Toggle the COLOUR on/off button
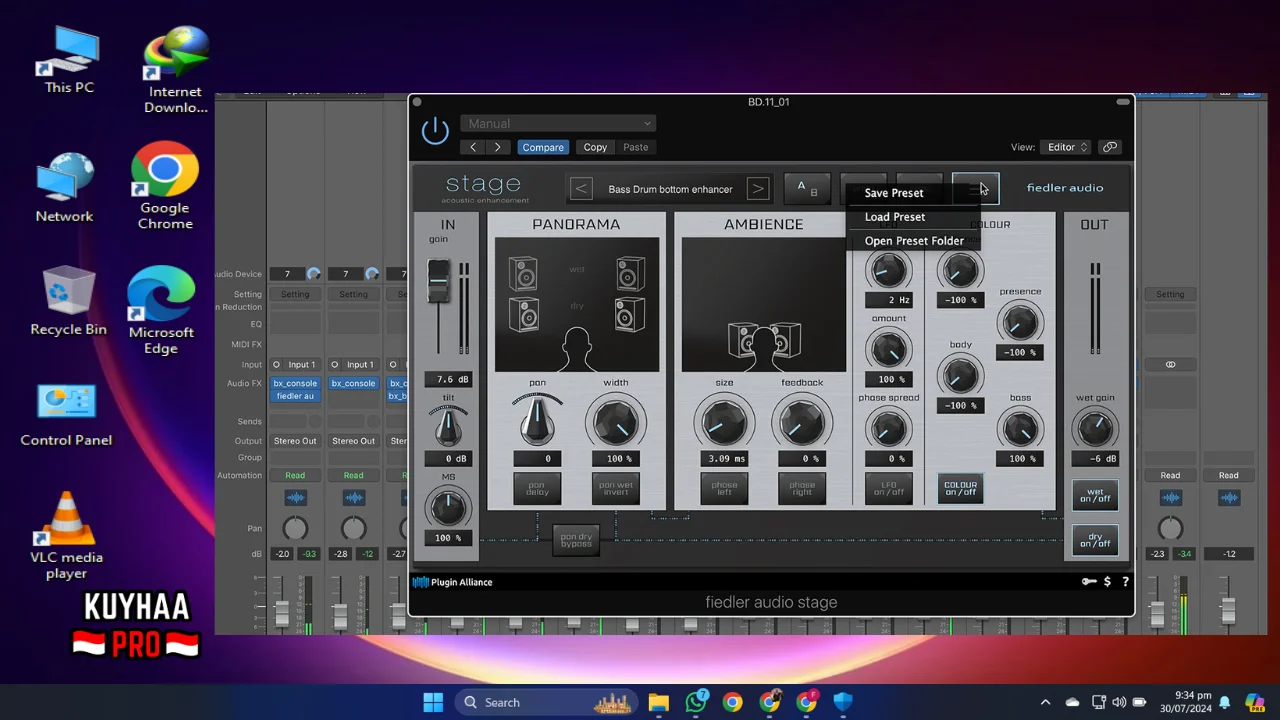The height and width of the screenshot is (720, 1280). tap(960, 488)
